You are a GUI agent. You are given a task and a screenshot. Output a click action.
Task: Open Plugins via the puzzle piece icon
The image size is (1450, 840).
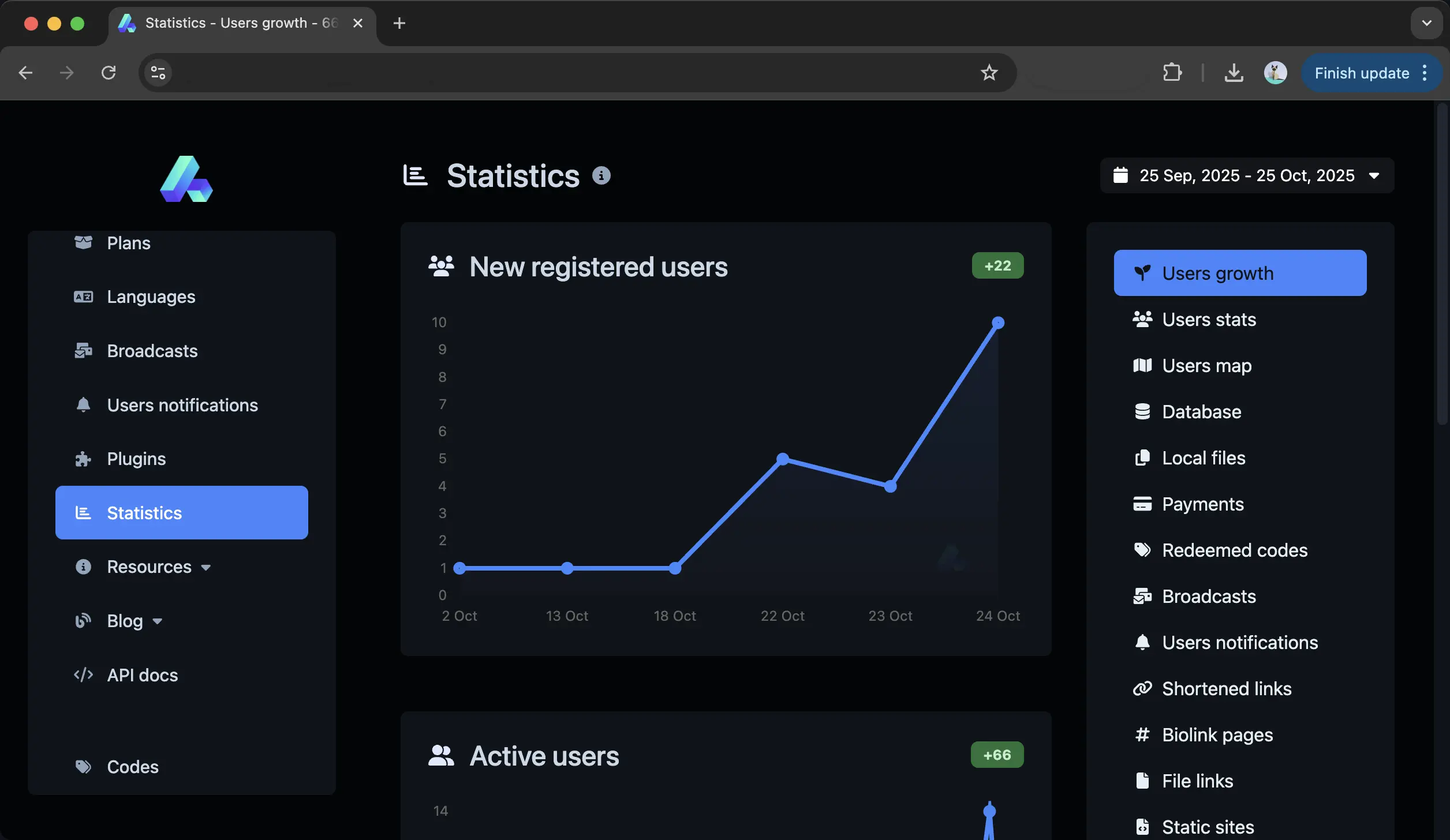point(83,458)
